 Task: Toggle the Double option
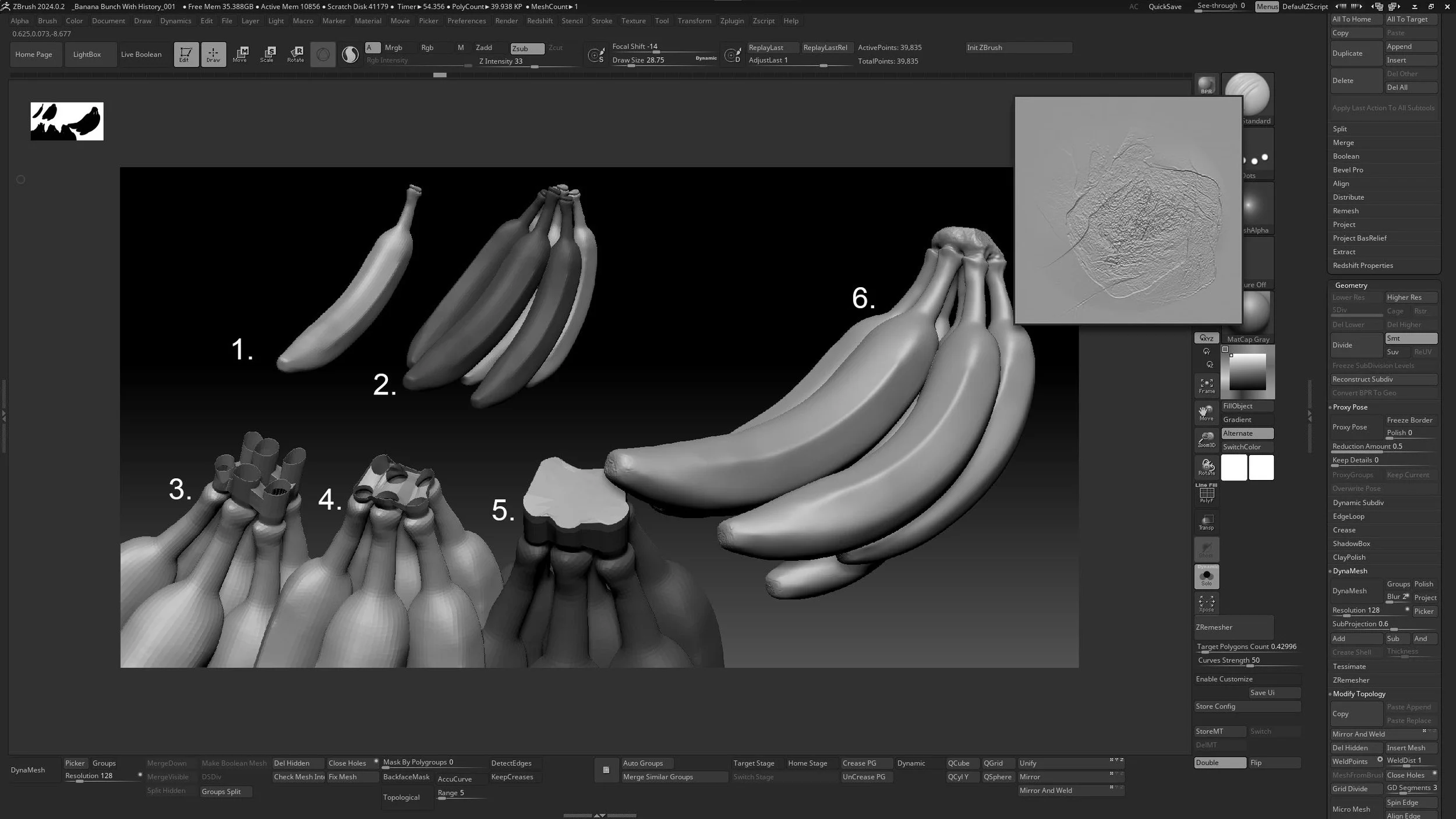tap(1219, 762)
